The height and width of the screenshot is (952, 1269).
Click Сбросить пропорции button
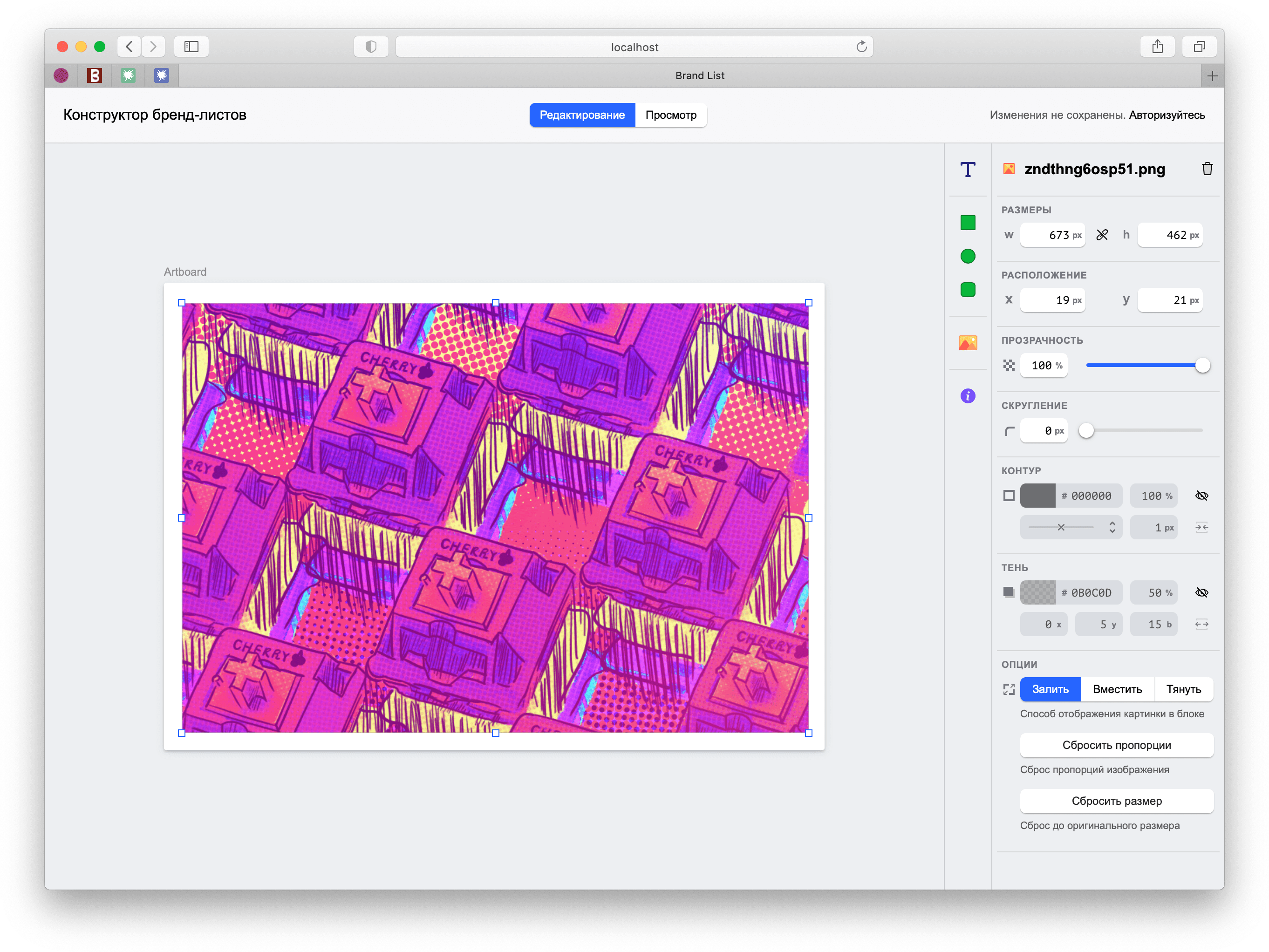[x=1116, y=745]
